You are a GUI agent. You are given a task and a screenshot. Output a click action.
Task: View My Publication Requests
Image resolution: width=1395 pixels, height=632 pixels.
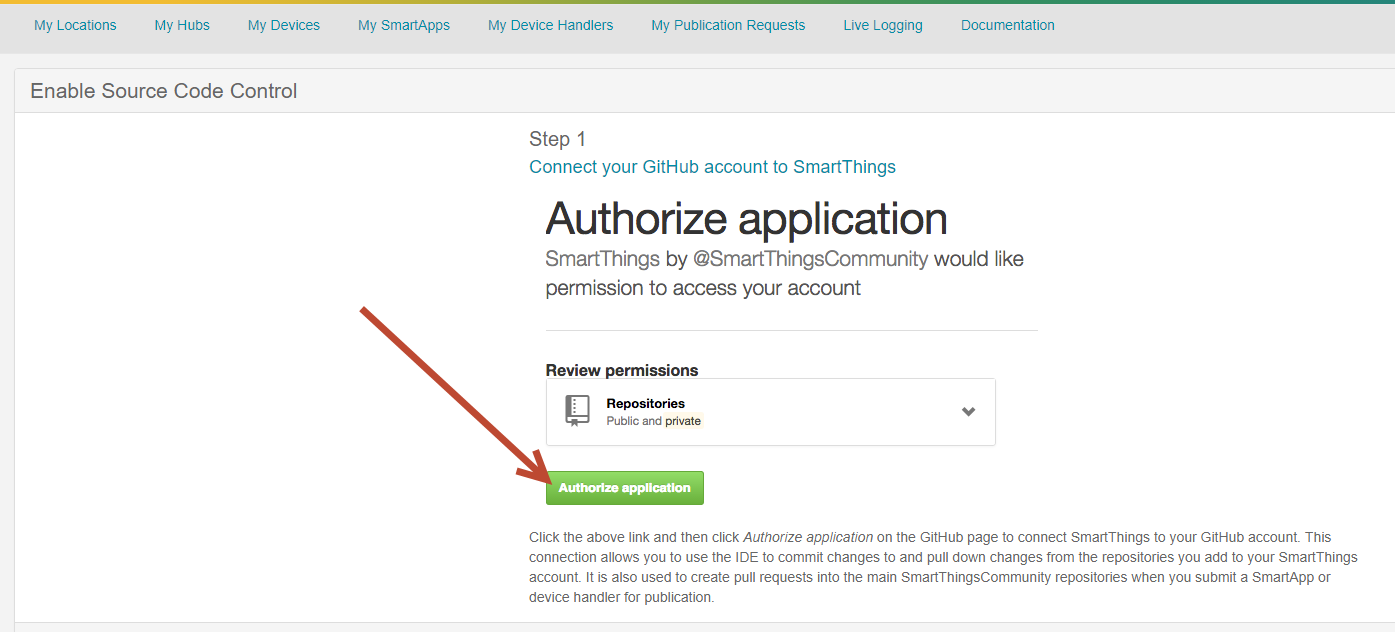(728, 25)
